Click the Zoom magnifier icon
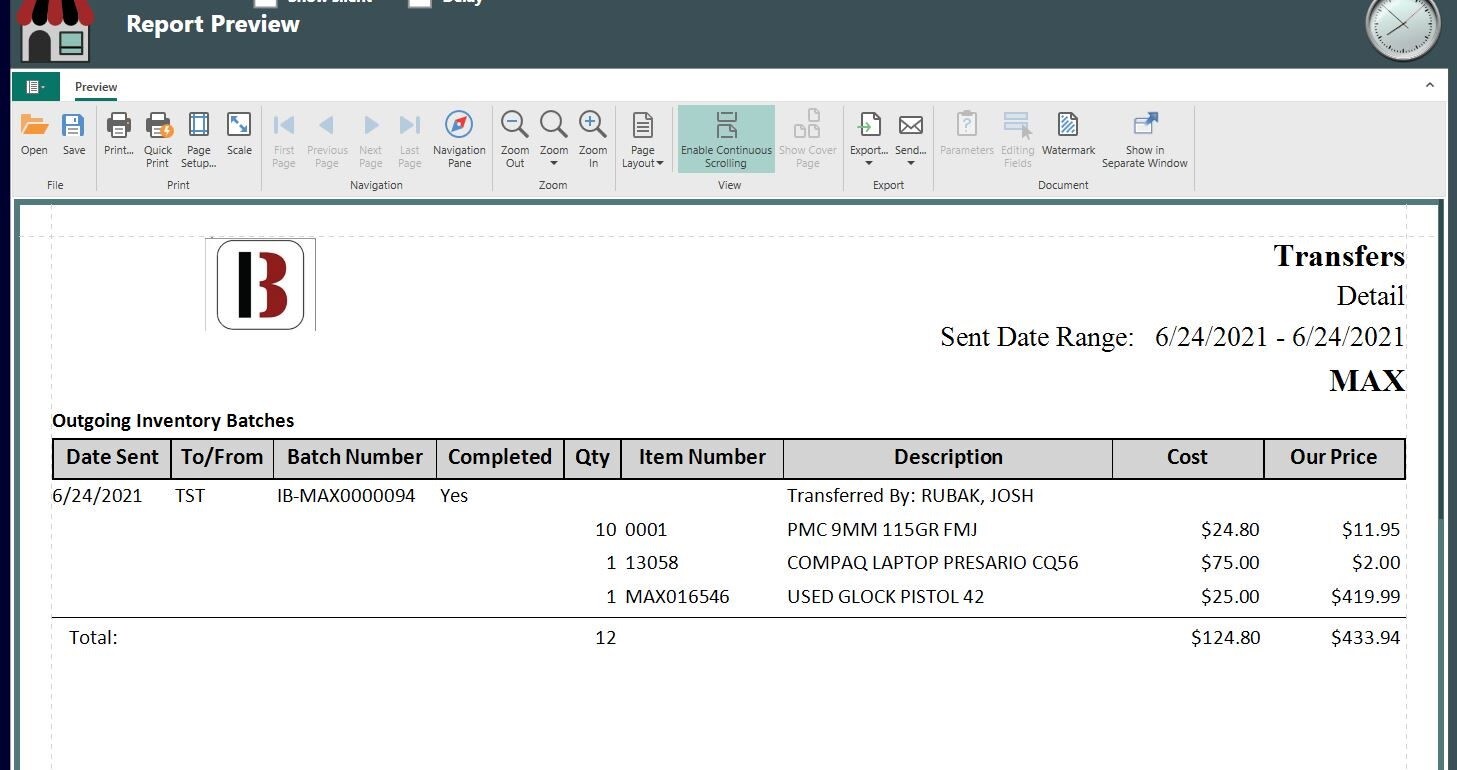 554,125
